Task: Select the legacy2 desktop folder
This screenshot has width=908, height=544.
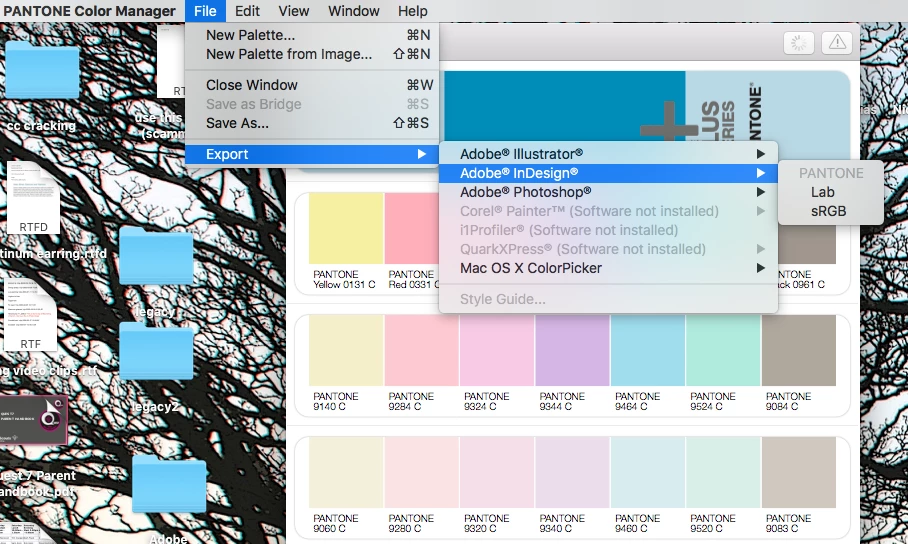Action: 156,351
